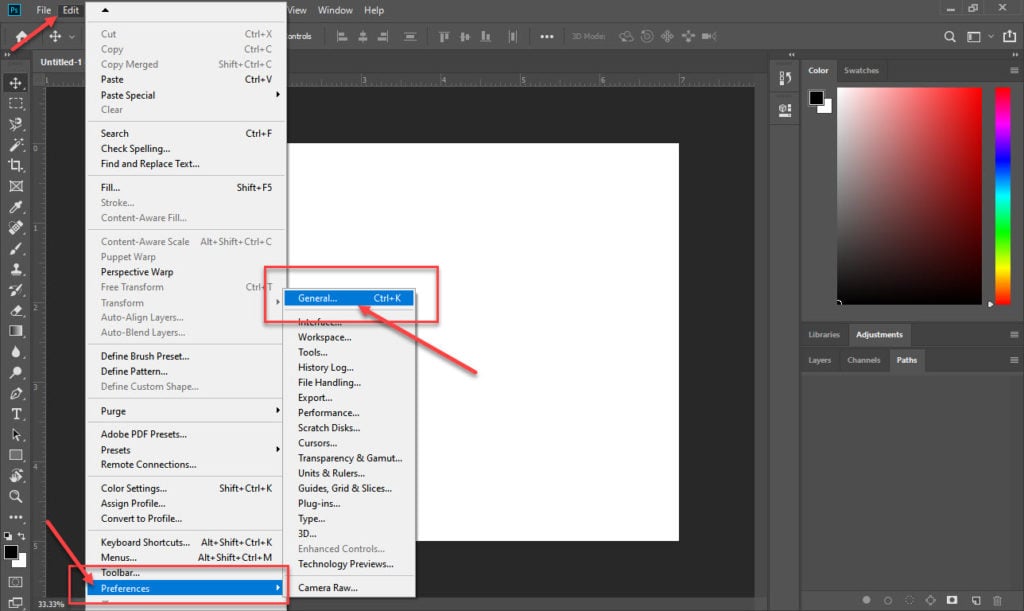Select the Eraser tool
The image size is (1024, 611).
pyautogui.click(x=16, y=311)
